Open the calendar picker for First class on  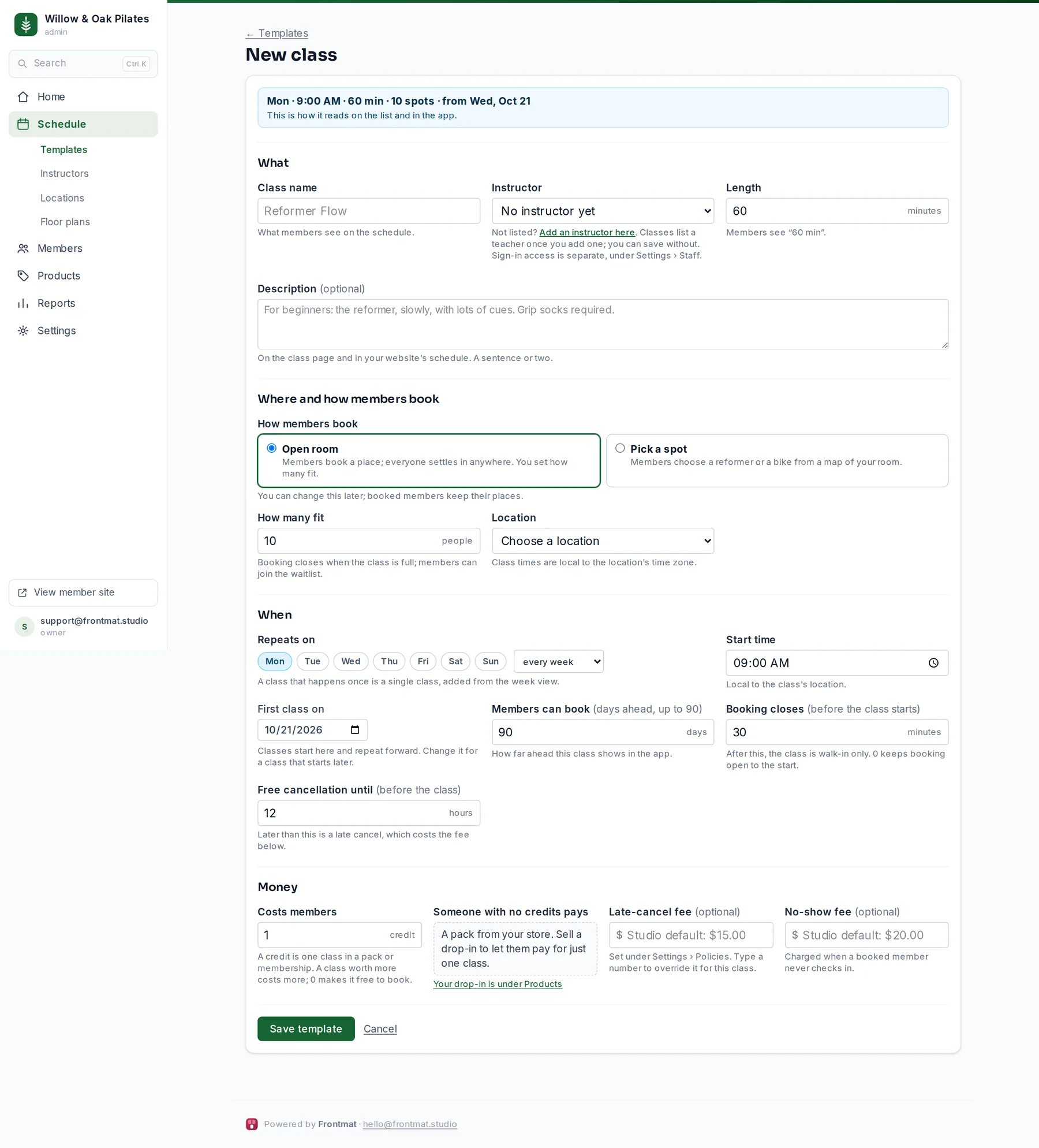355,730
